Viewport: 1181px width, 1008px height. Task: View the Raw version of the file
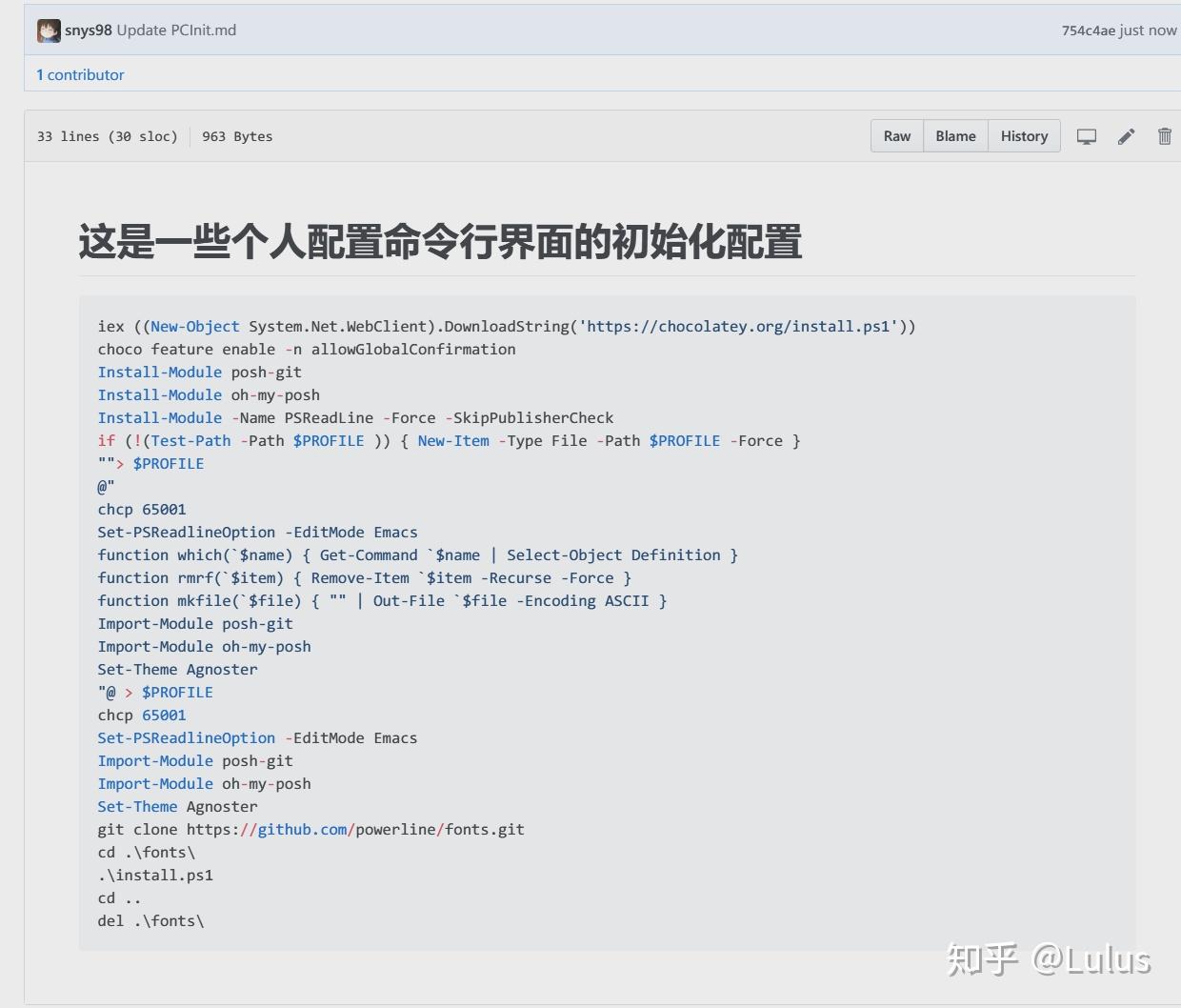(896, 135)
